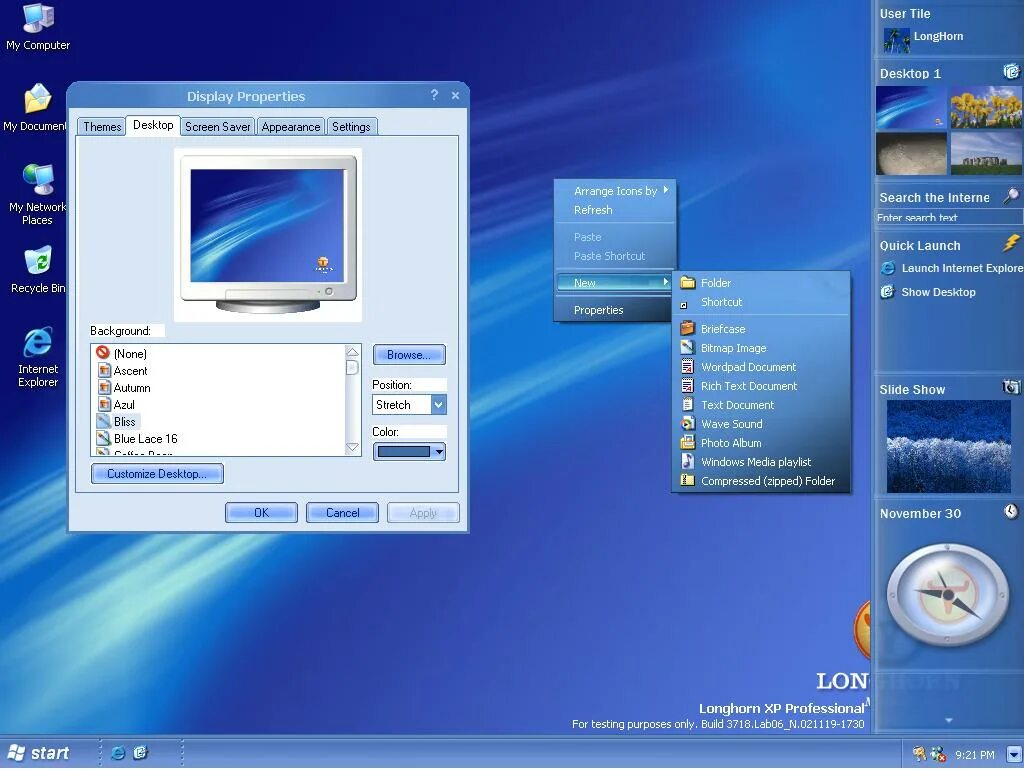Open the New submenu entry
This screenshot has height=771, width=1024.
tap(615, 283)
